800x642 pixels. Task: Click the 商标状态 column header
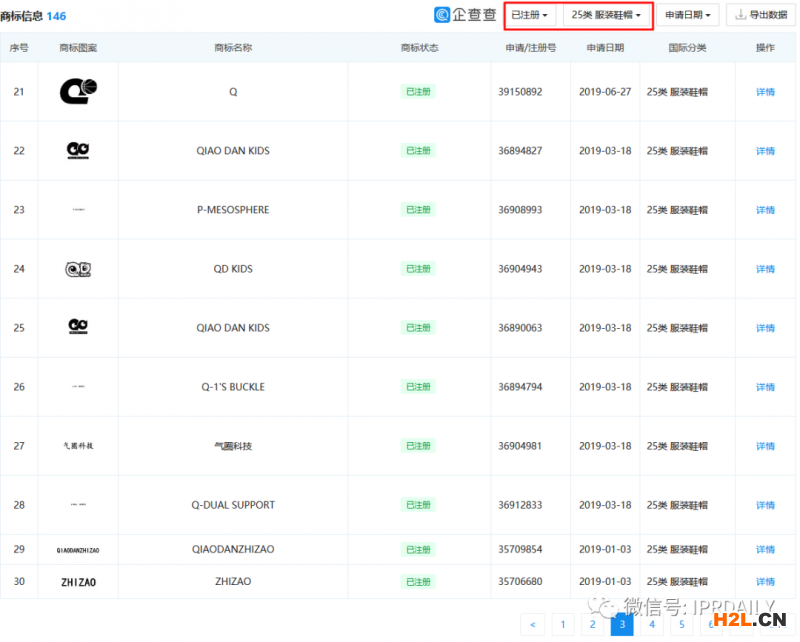click(419, 48)
